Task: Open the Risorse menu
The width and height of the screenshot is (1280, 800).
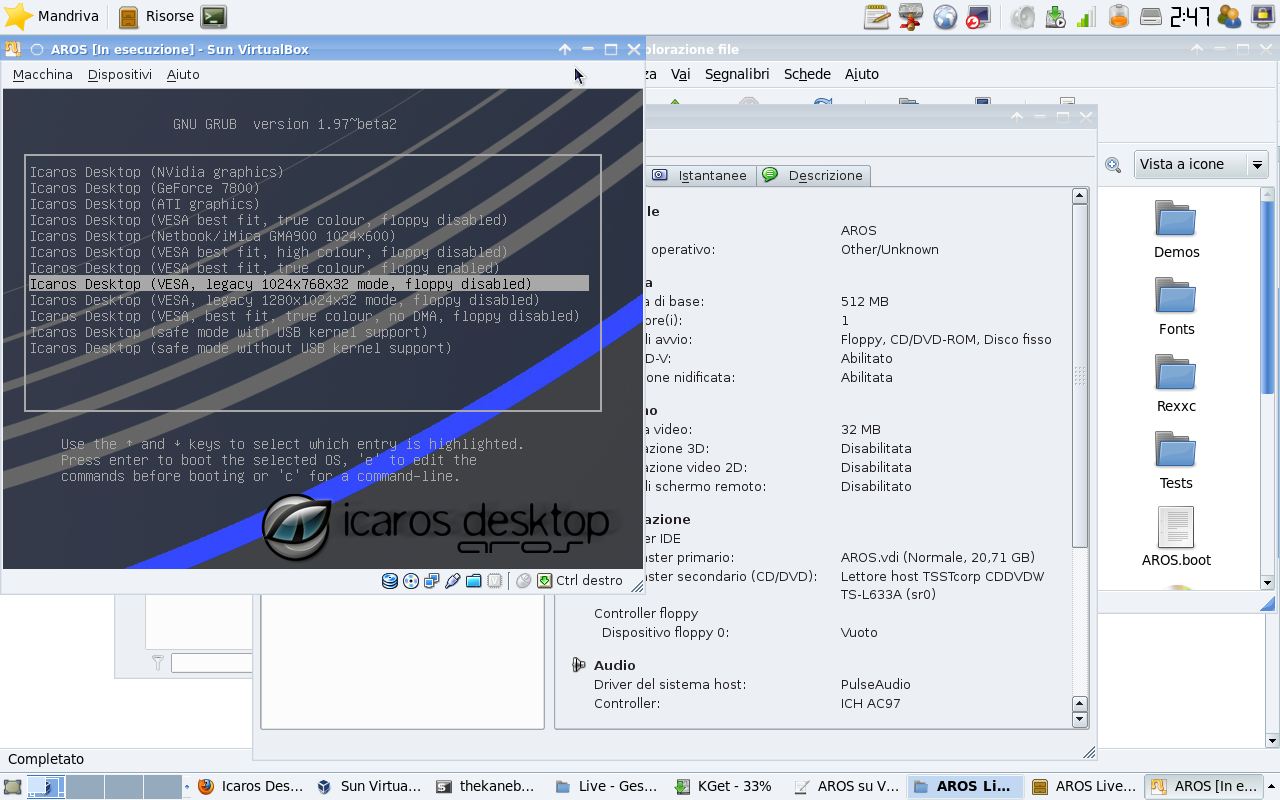Action: [157, 16]
